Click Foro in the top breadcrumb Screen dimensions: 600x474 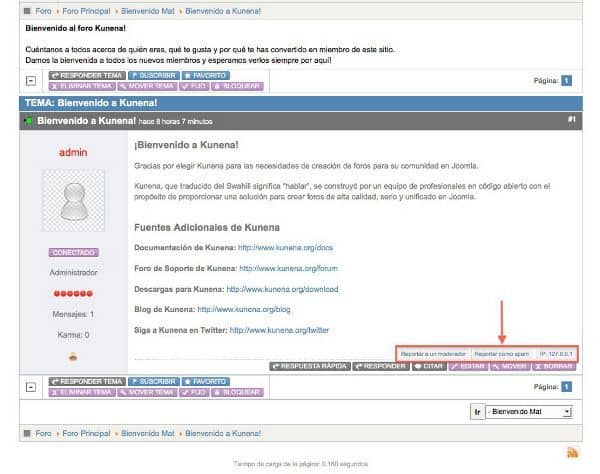click(x=43, y=11)
